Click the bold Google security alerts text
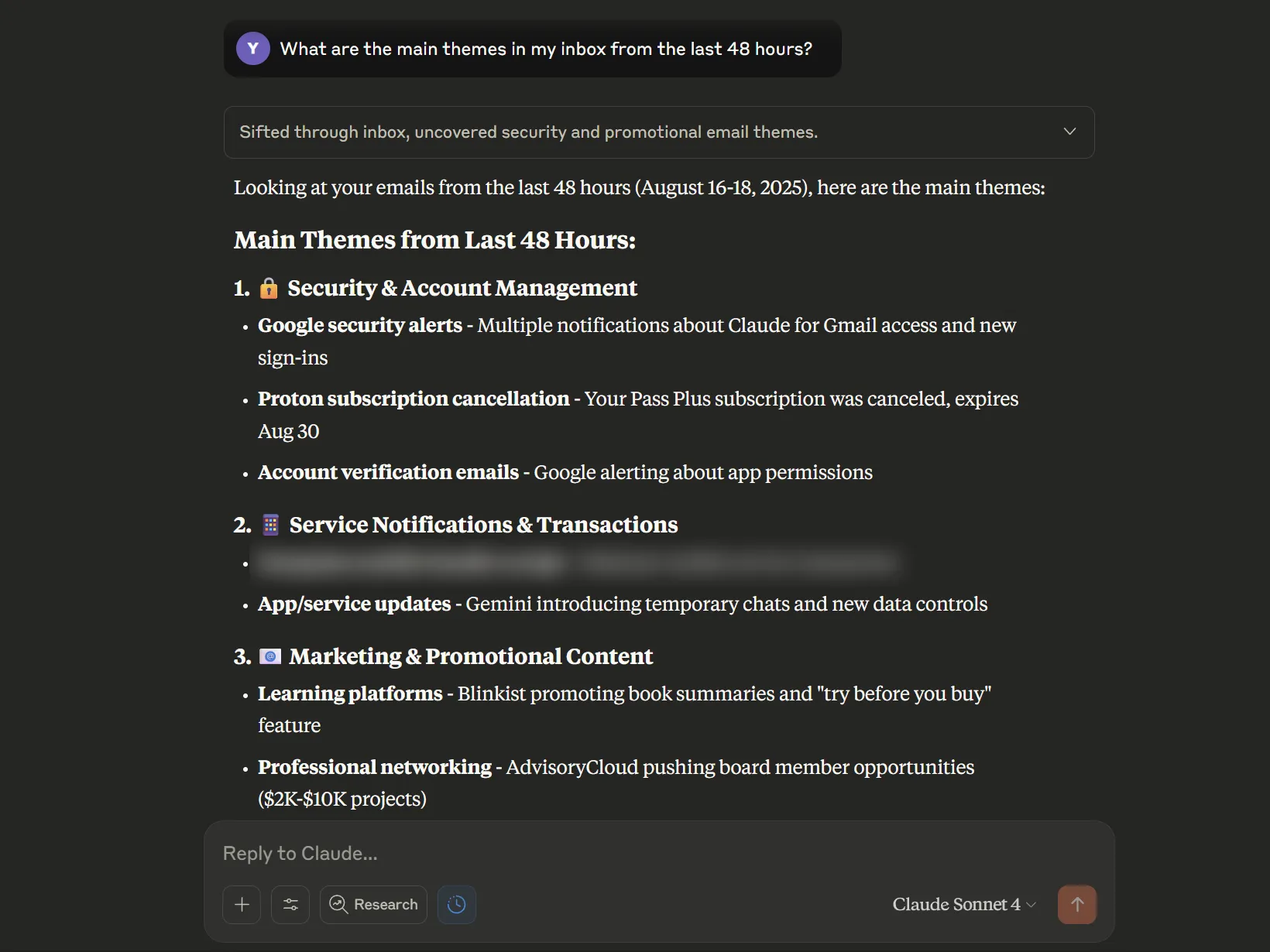 360,325
